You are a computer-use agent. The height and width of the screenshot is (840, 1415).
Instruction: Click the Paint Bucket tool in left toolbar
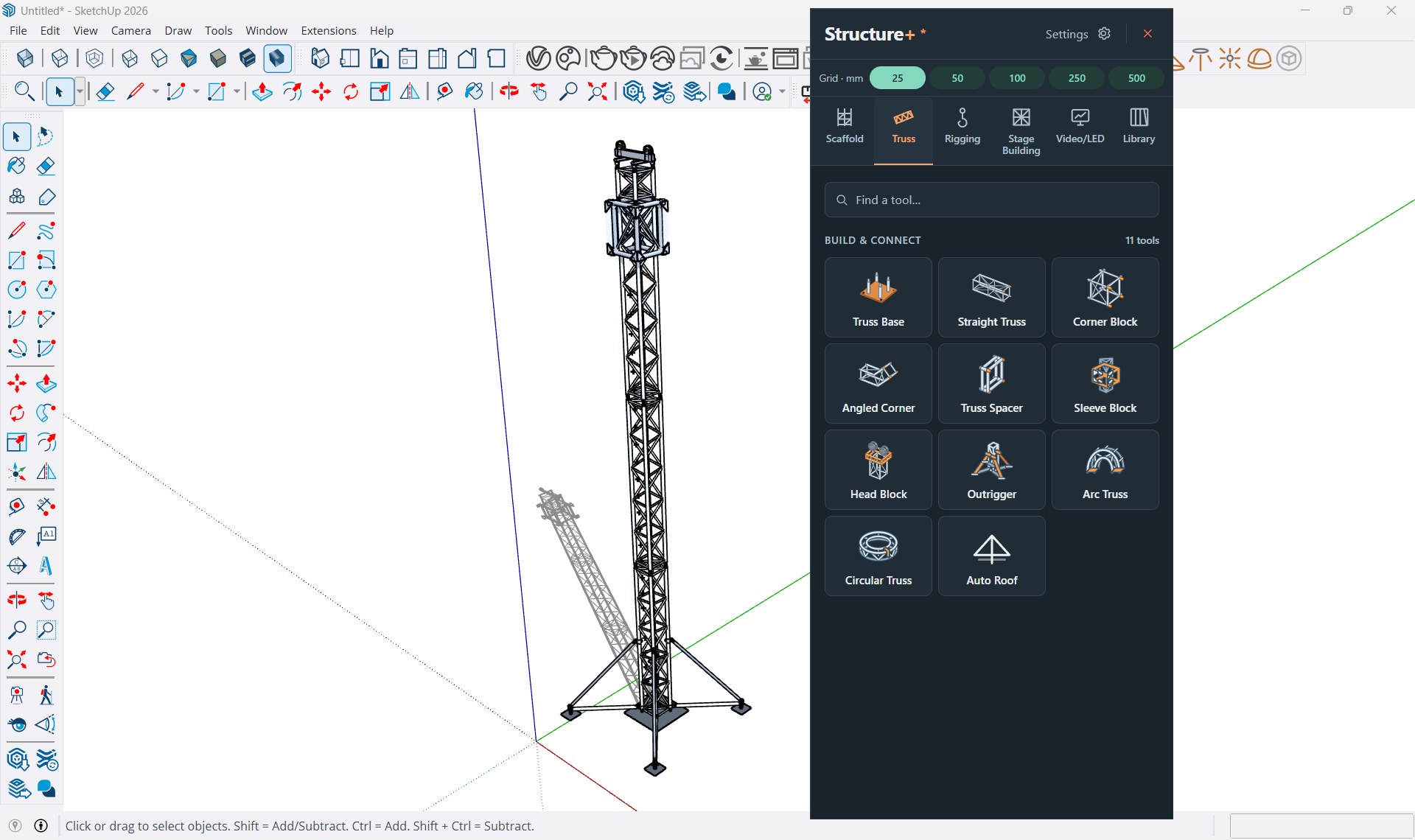16,166
